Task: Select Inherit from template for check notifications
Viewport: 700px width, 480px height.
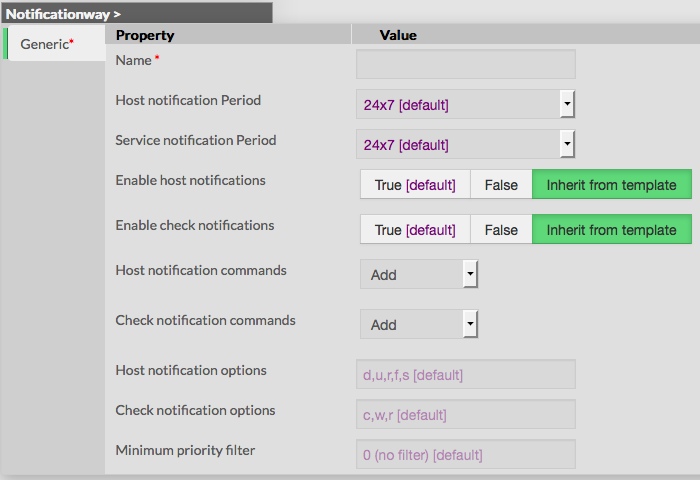Action: [611, 230]
